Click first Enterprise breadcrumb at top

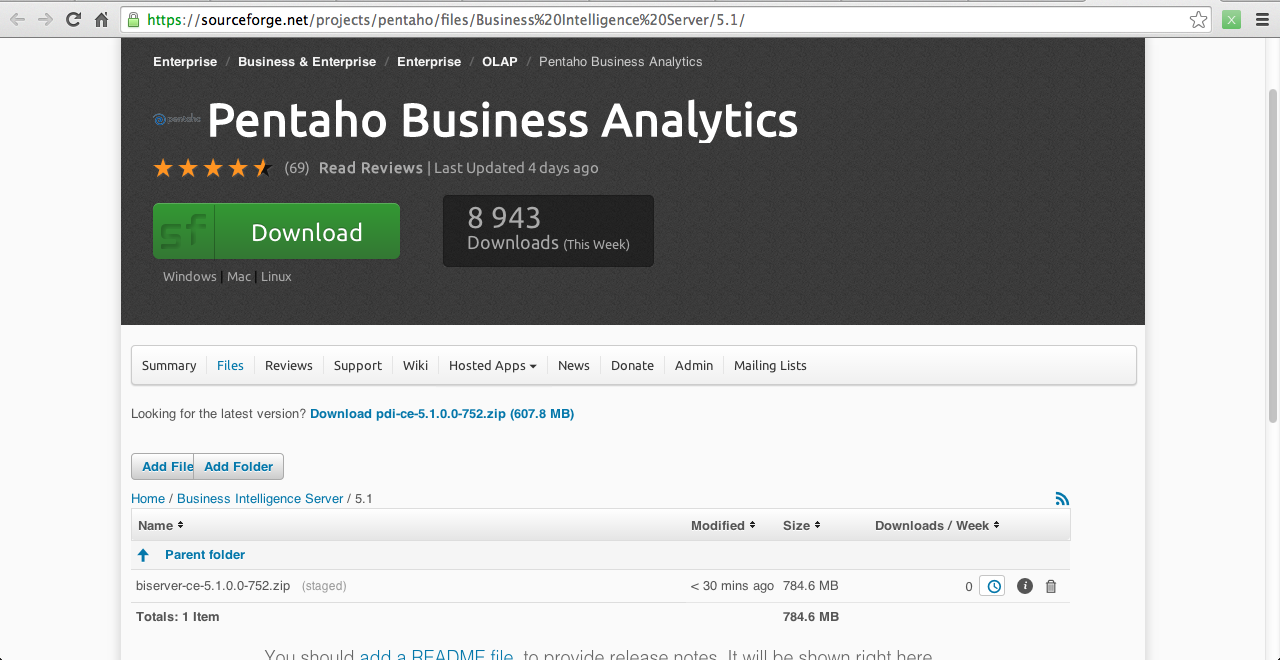[185, 61]
